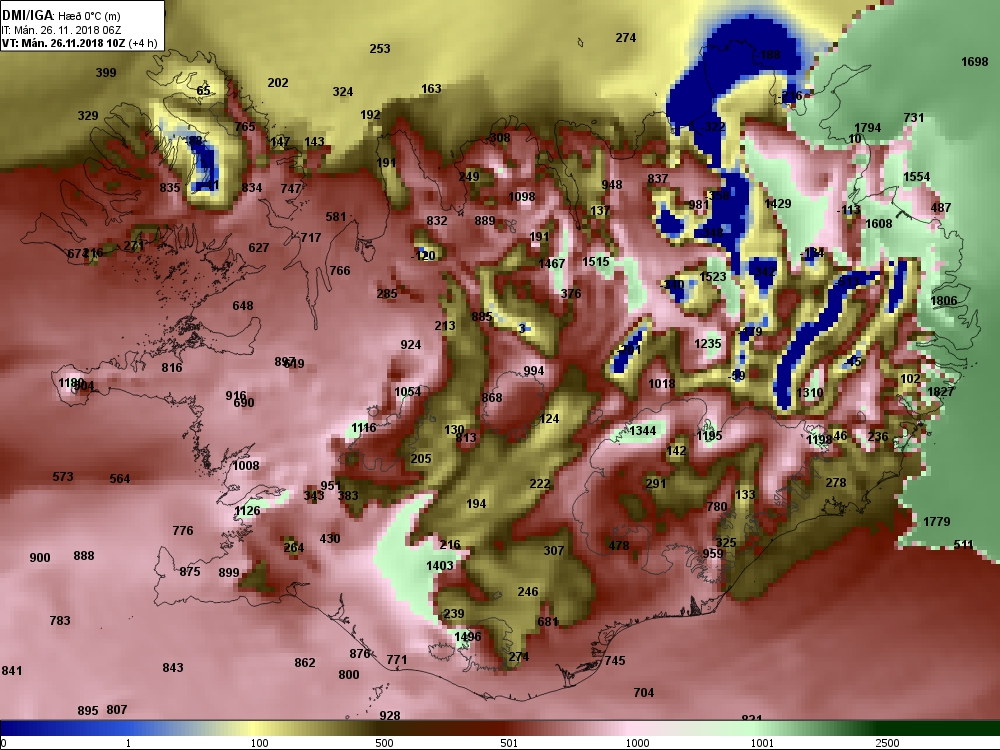Click the map value 1126
This screenshot has width=1000, height=750.
[247, 511]
